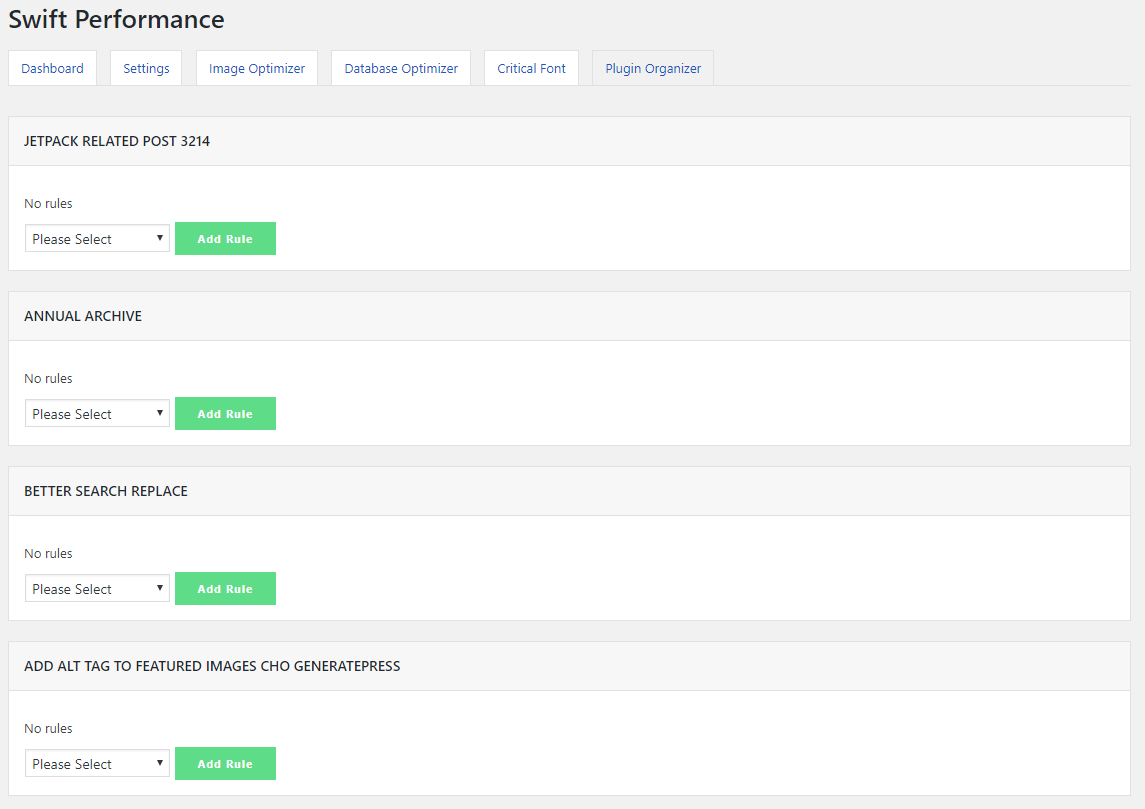Go to the Database Optimizer tab
Image resolution: width=1145 pixels, height=809 pixels.
[401, 68]
